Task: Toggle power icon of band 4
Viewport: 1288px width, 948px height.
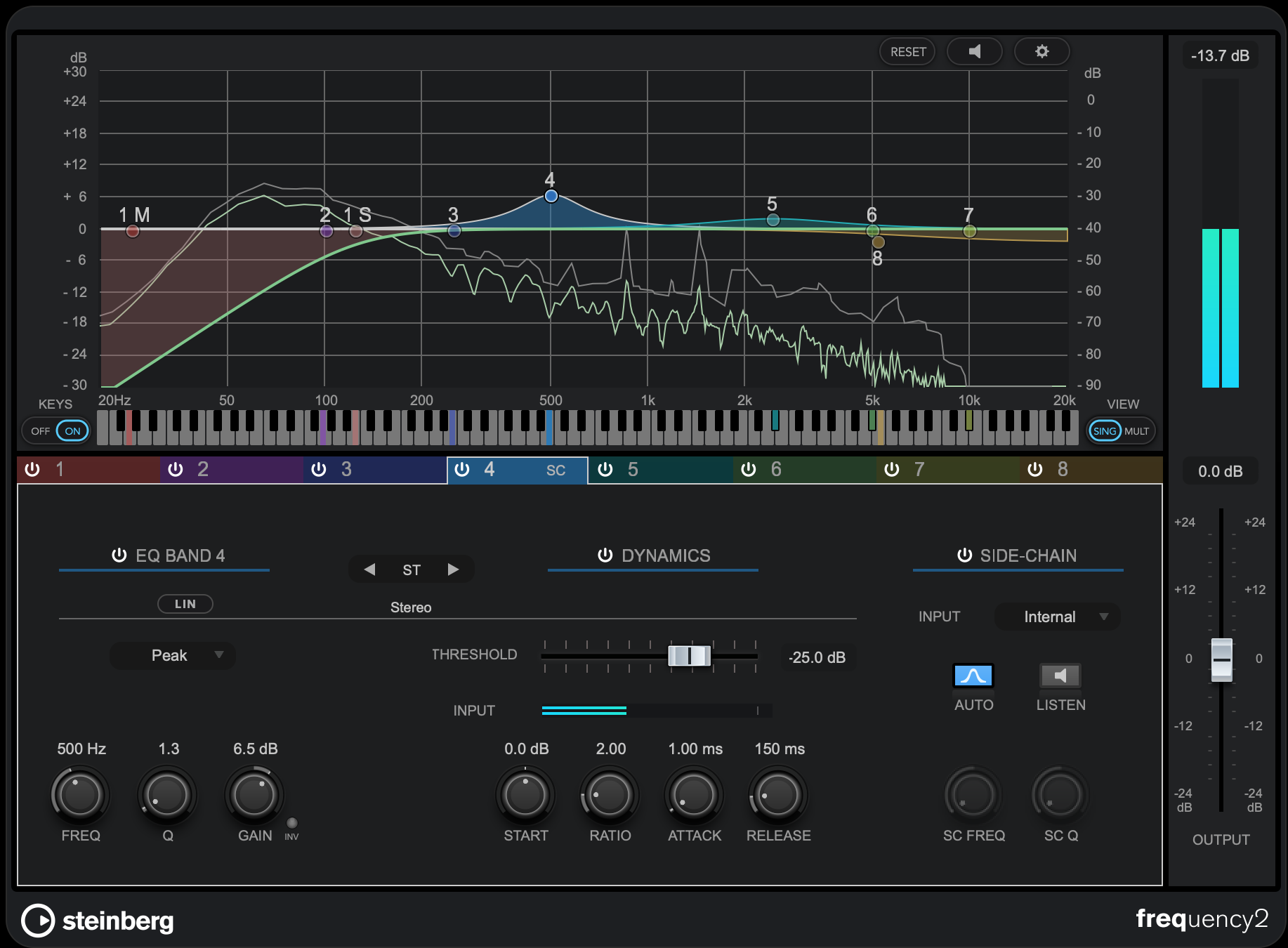Action: coord(462,469)
